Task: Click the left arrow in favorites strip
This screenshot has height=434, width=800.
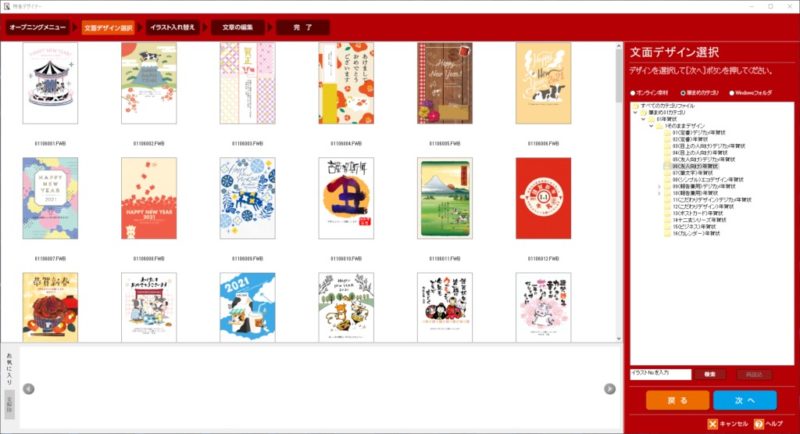Action: point(29,389)
